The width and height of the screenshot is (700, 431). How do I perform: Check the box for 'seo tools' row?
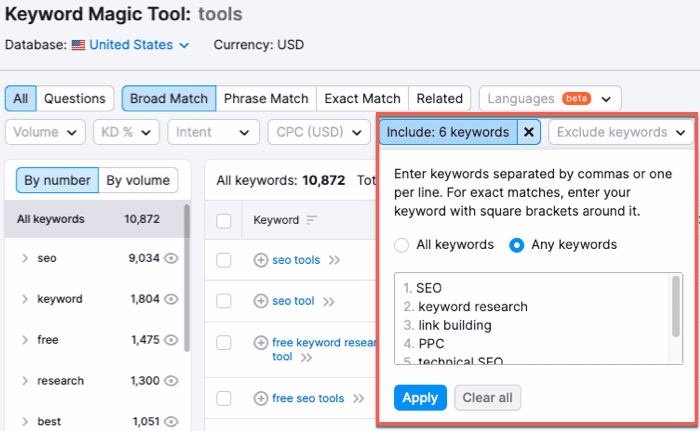tap(224, 260)
